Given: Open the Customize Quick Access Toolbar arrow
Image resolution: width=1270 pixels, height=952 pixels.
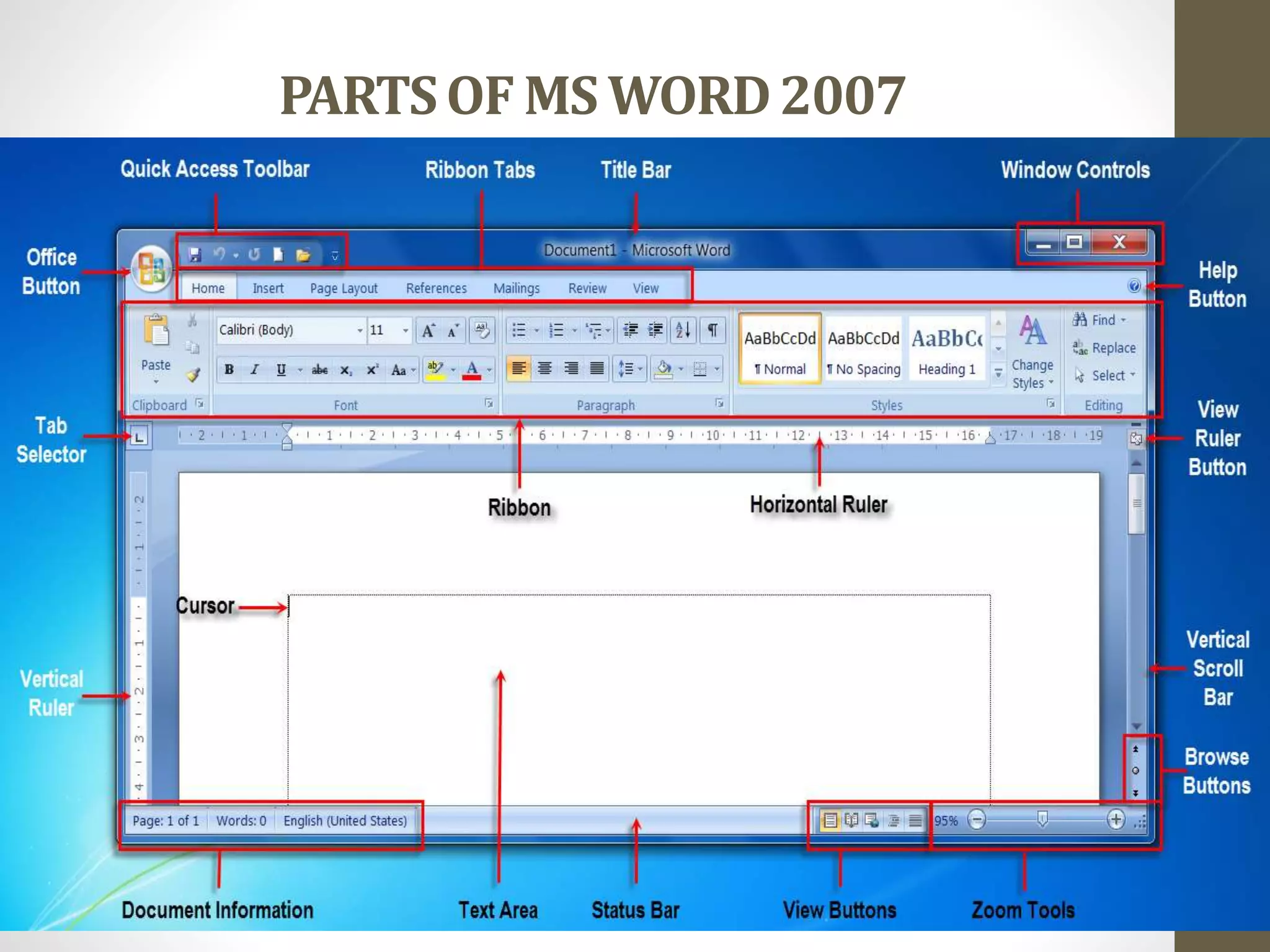Looking at the screenshot, I should [335, 255].
